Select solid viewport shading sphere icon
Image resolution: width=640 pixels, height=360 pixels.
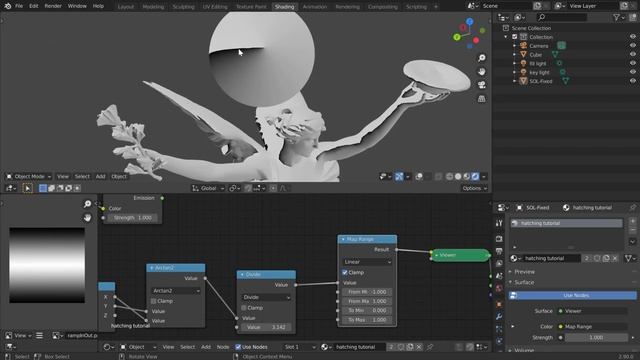point(458,176)
